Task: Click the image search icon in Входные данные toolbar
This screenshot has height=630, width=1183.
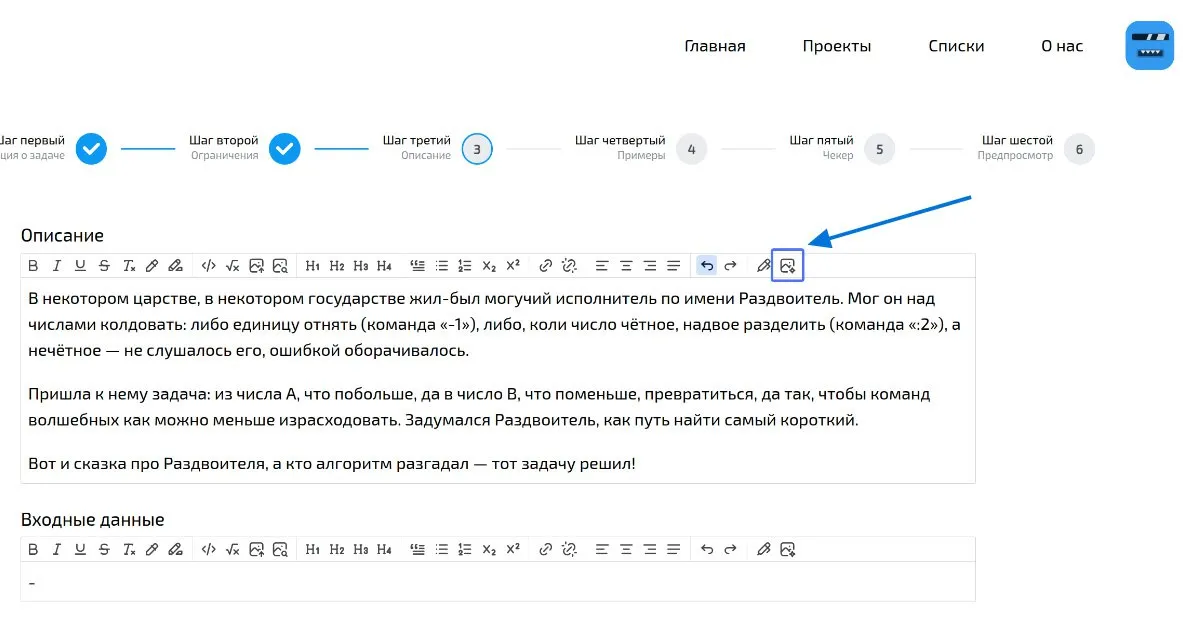Action: click(281, 549)
